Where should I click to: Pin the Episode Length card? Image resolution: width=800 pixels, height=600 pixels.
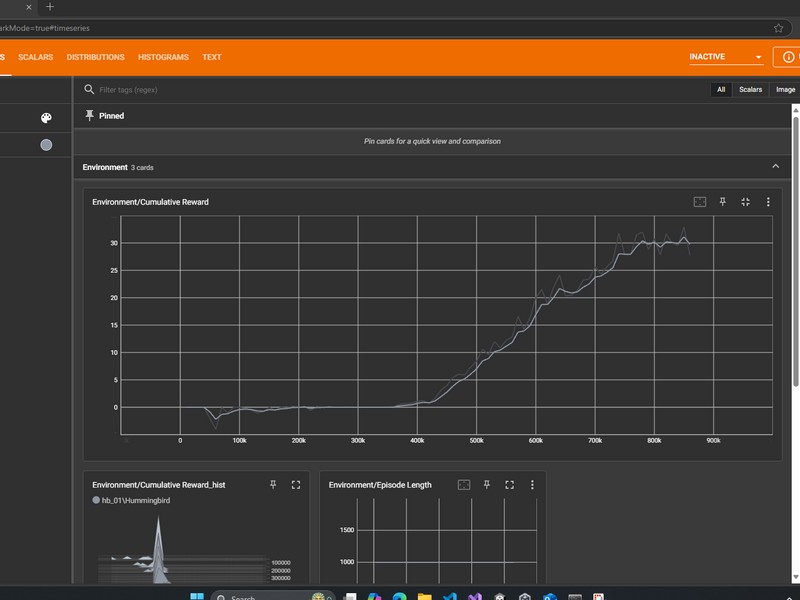tap(487, 485)
